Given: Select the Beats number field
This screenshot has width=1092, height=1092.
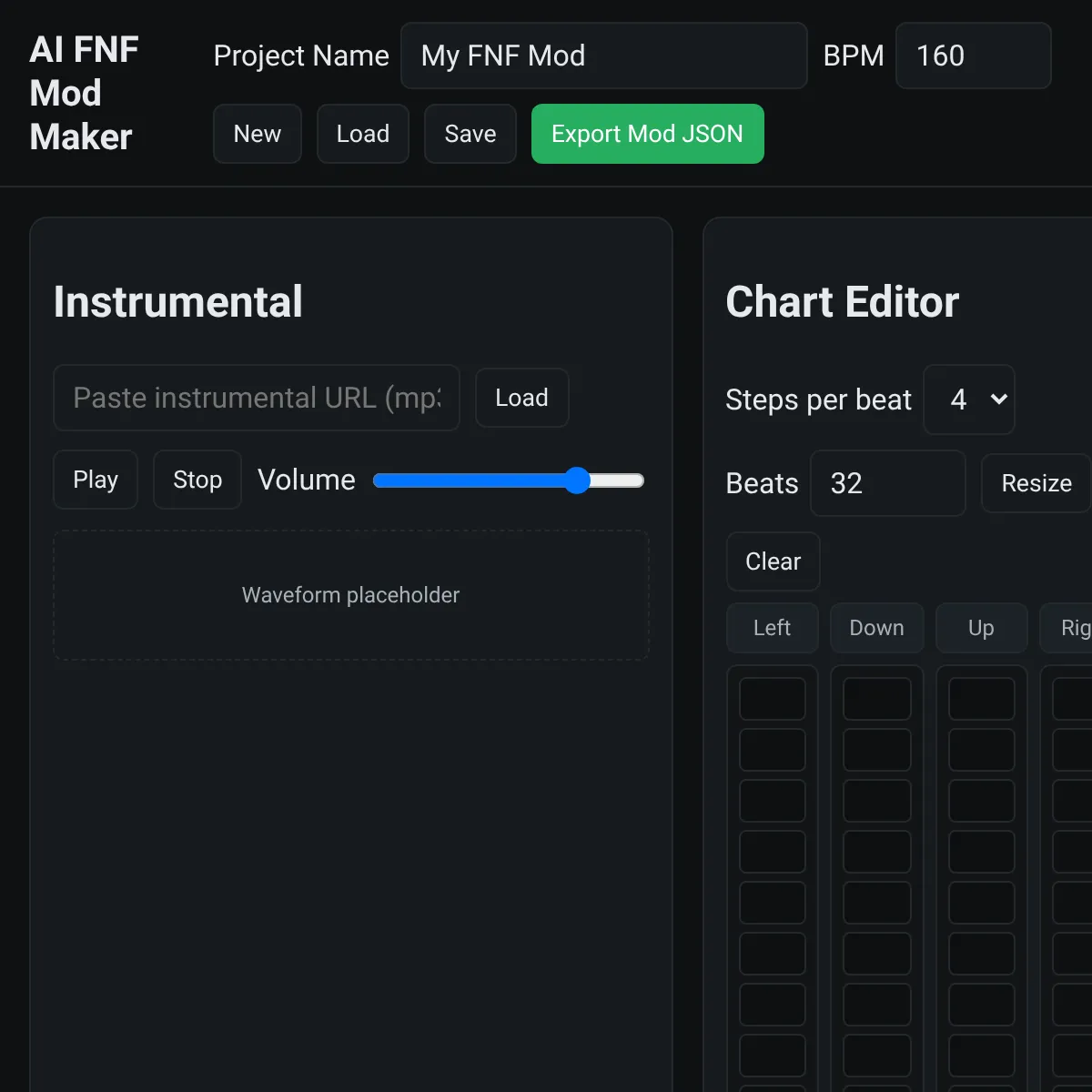Looking at the screenshot, I should [888, 483].
